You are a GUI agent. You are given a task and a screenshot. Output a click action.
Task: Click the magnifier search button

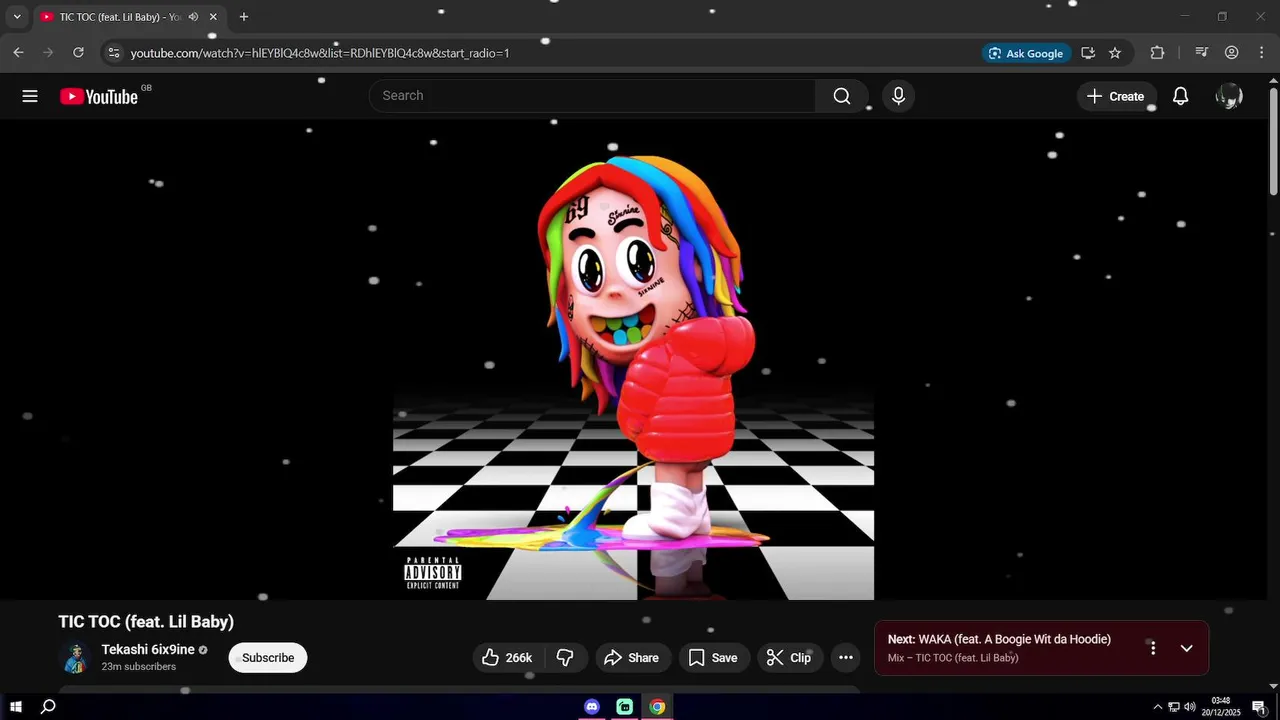pos(842,96)
